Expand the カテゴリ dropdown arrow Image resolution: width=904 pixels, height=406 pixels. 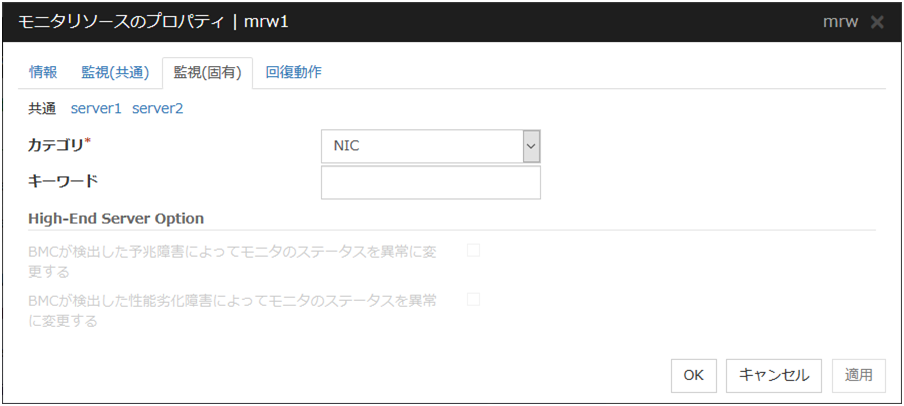tap(531, 146)
